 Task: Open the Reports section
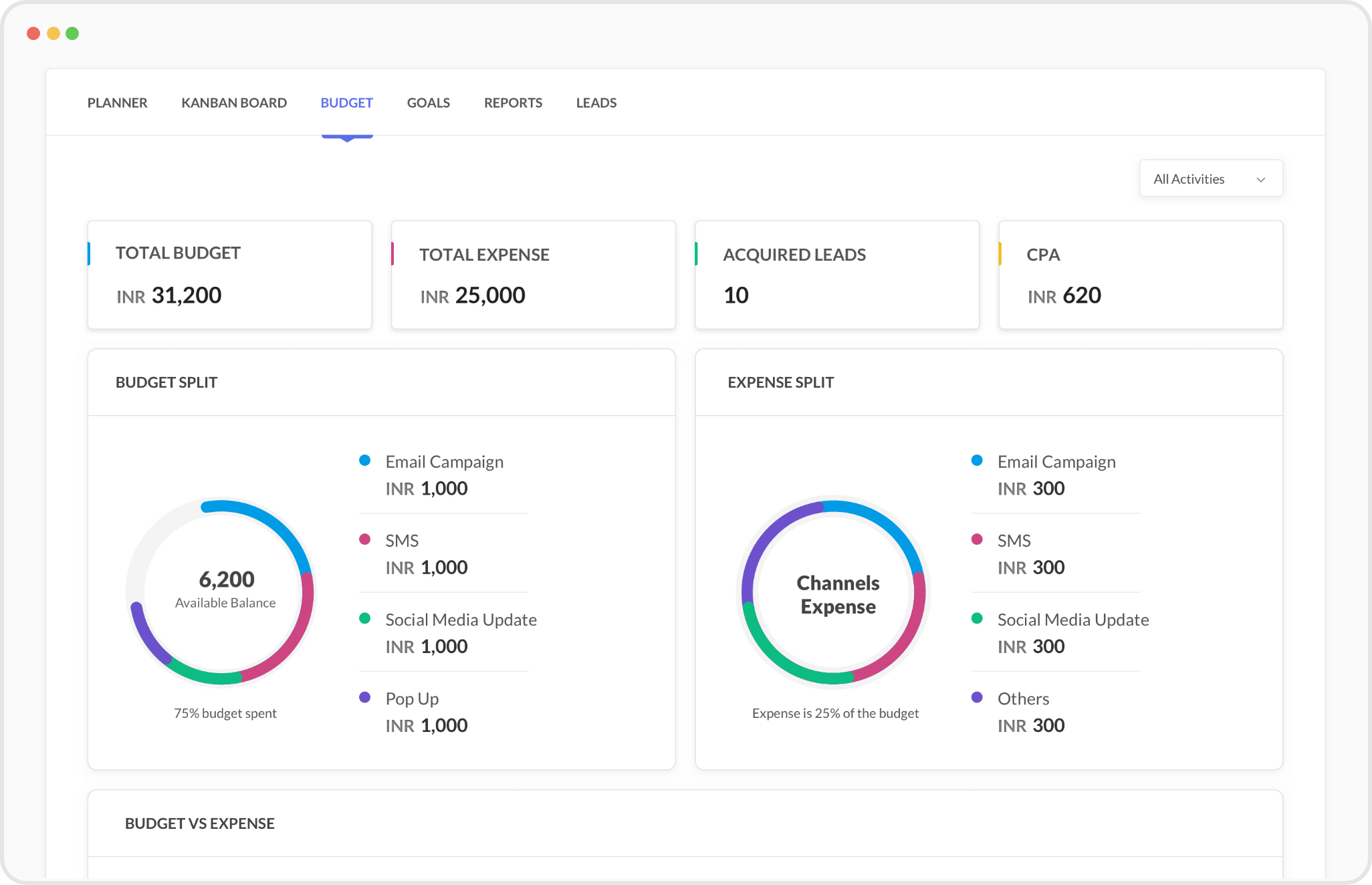(513, 102)
